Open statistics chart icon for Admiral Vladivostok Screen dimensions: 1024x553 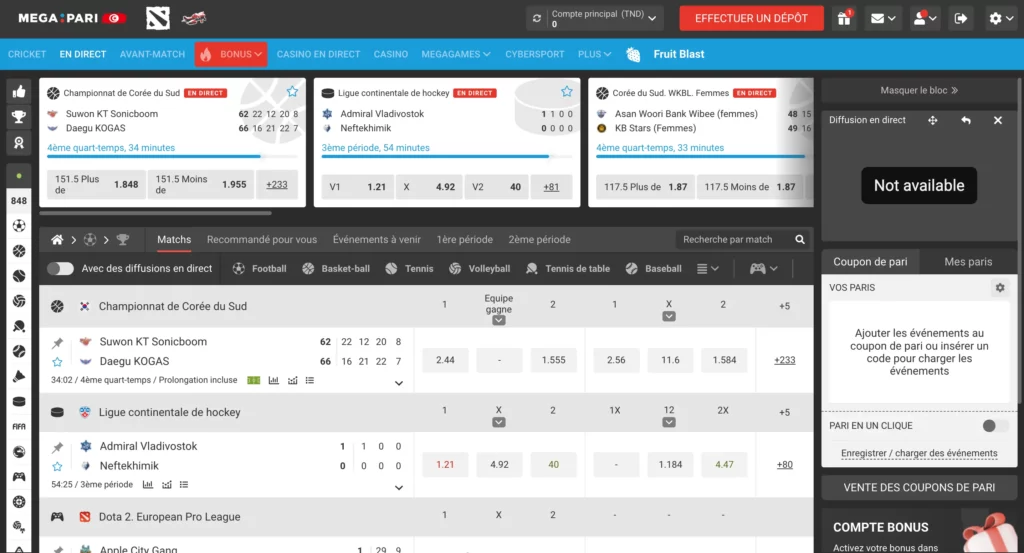[x=148, y=484]
